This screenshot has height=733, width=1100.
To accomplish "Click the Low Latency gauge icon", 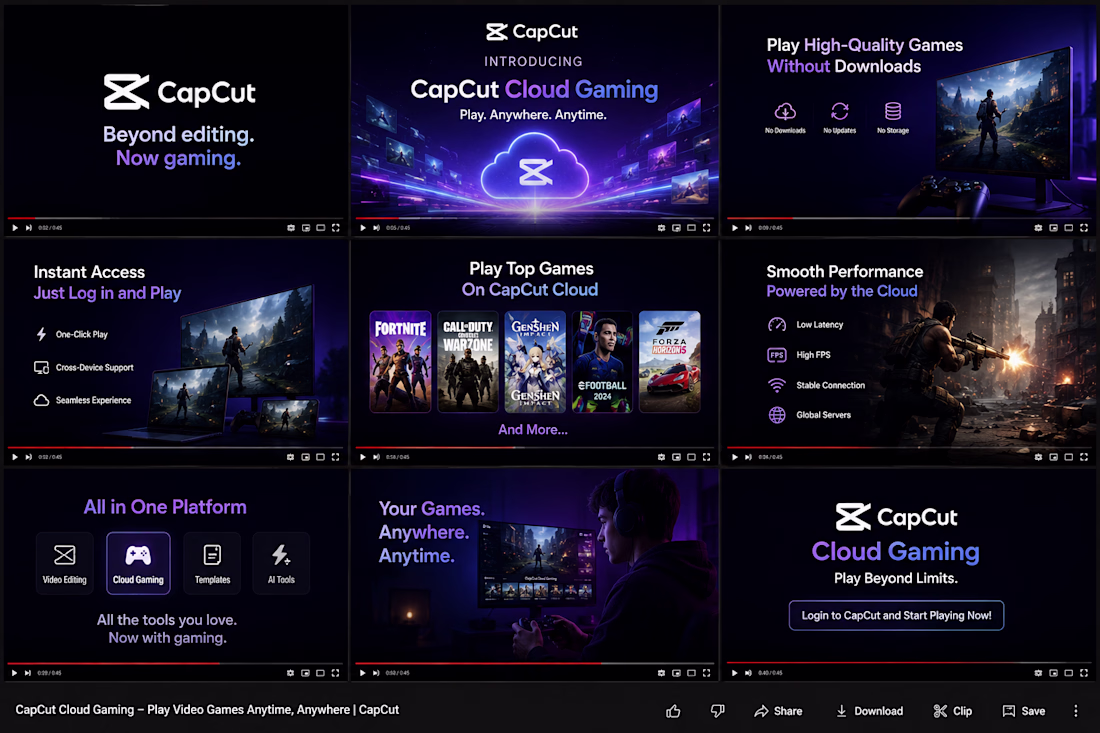I will point(777,325).
